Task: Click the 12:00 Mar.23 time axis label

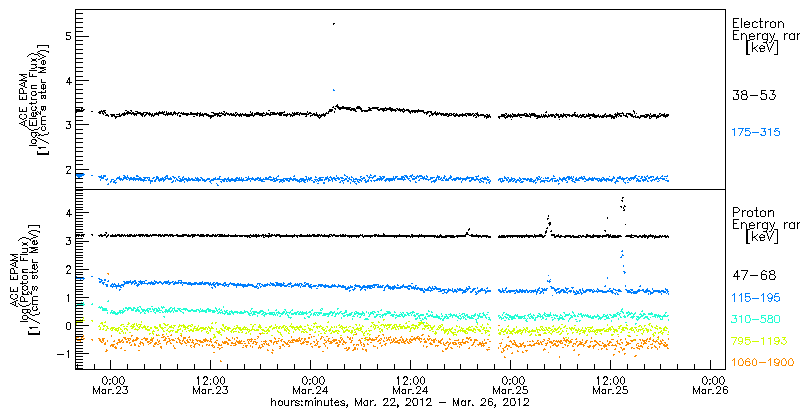Action: (209, 385)
